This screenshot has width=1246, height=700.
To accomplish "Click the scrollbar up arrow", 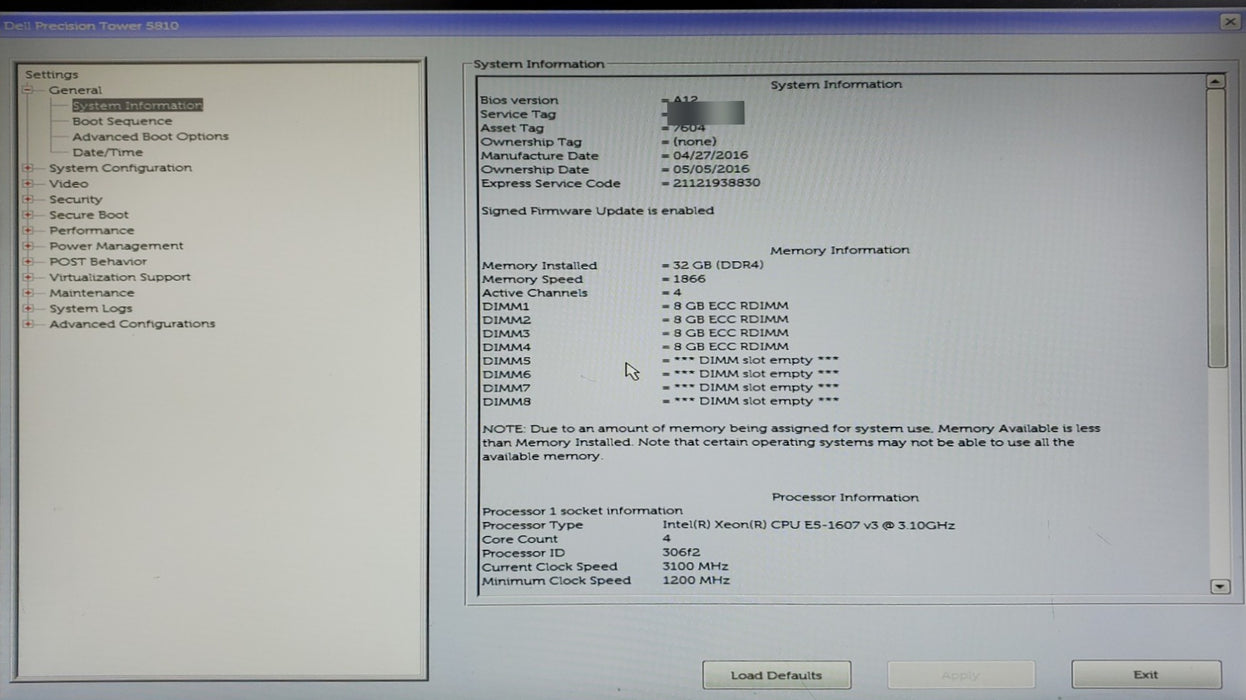I will pos(1216,82).
